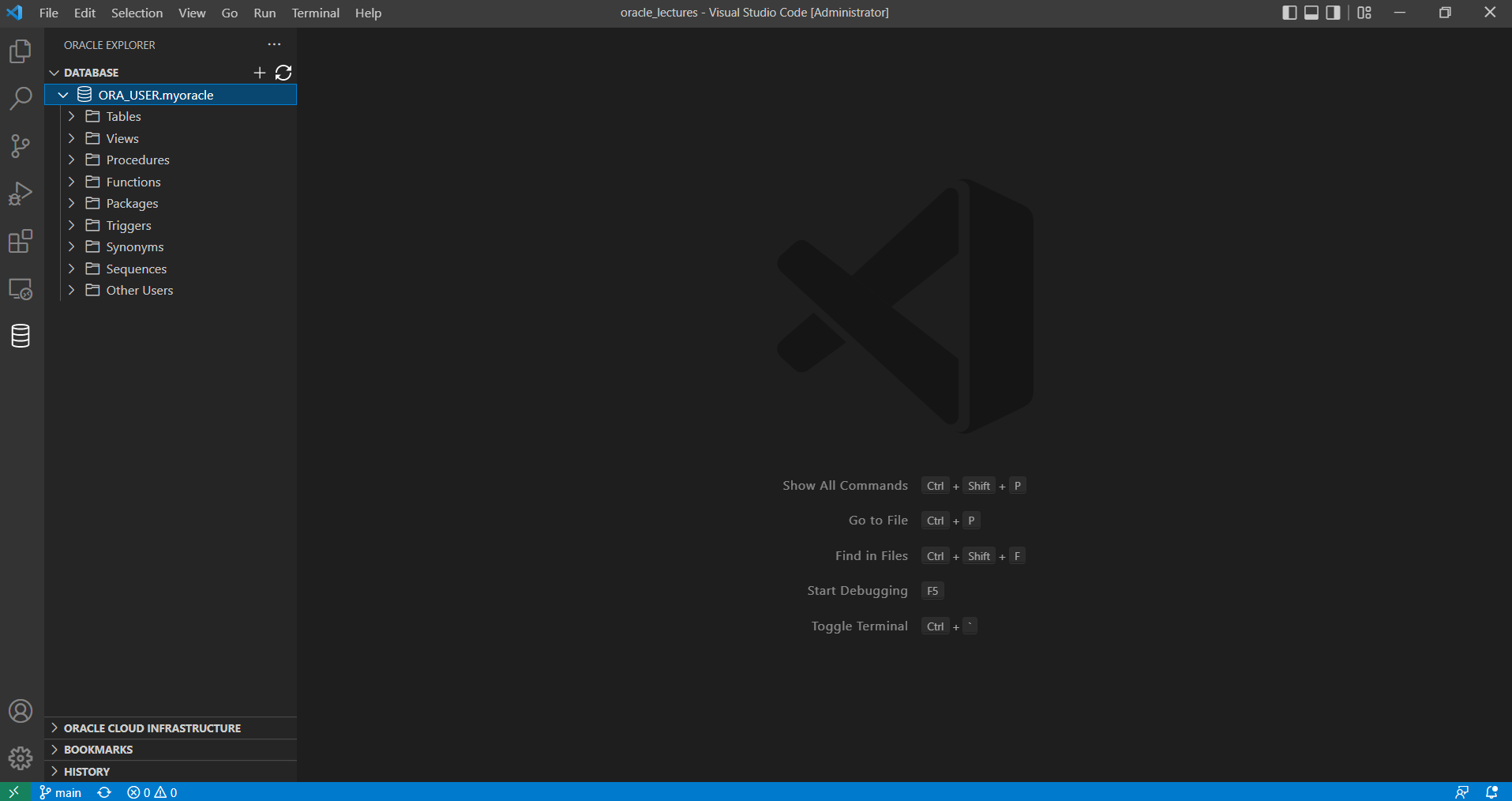Minimize the VS Code window
Image resolution: width=1512 pixels, height=801 pixels.
click(x=1400, y=13)
